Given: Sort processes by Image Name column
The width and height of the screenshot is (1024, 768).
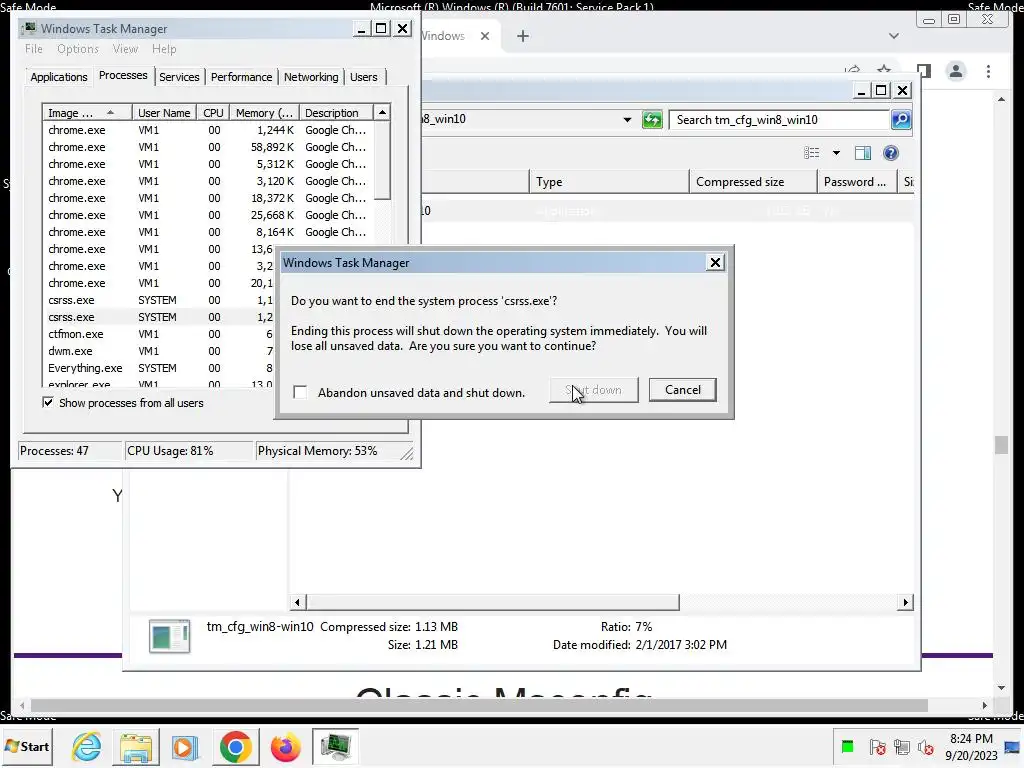Looking at the screenshot, I should tap(88, 113).
